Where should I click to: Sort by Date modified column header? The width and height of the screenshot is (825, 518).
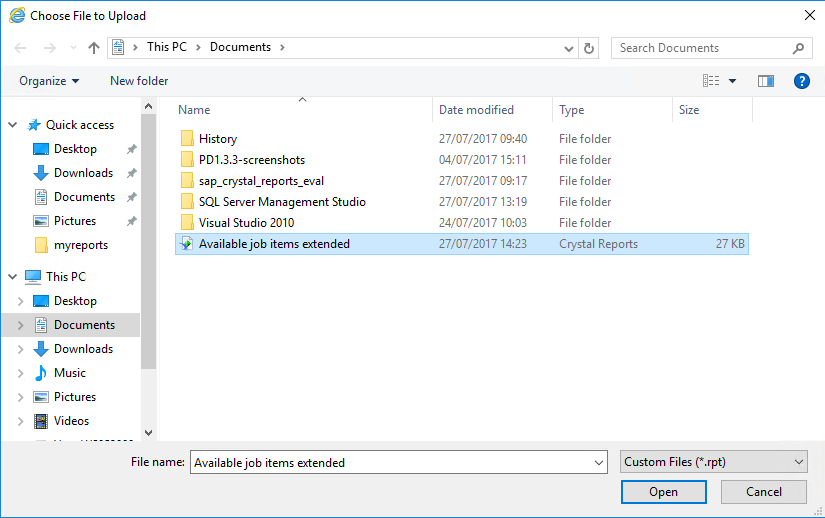pos(476,110)
